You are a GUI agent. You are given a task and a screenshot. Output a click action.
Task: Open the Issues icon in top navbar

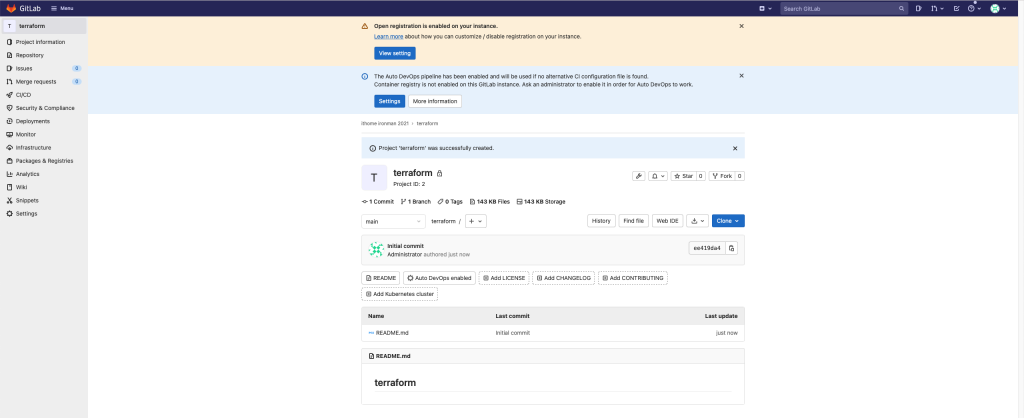click(x=918, y=8)
